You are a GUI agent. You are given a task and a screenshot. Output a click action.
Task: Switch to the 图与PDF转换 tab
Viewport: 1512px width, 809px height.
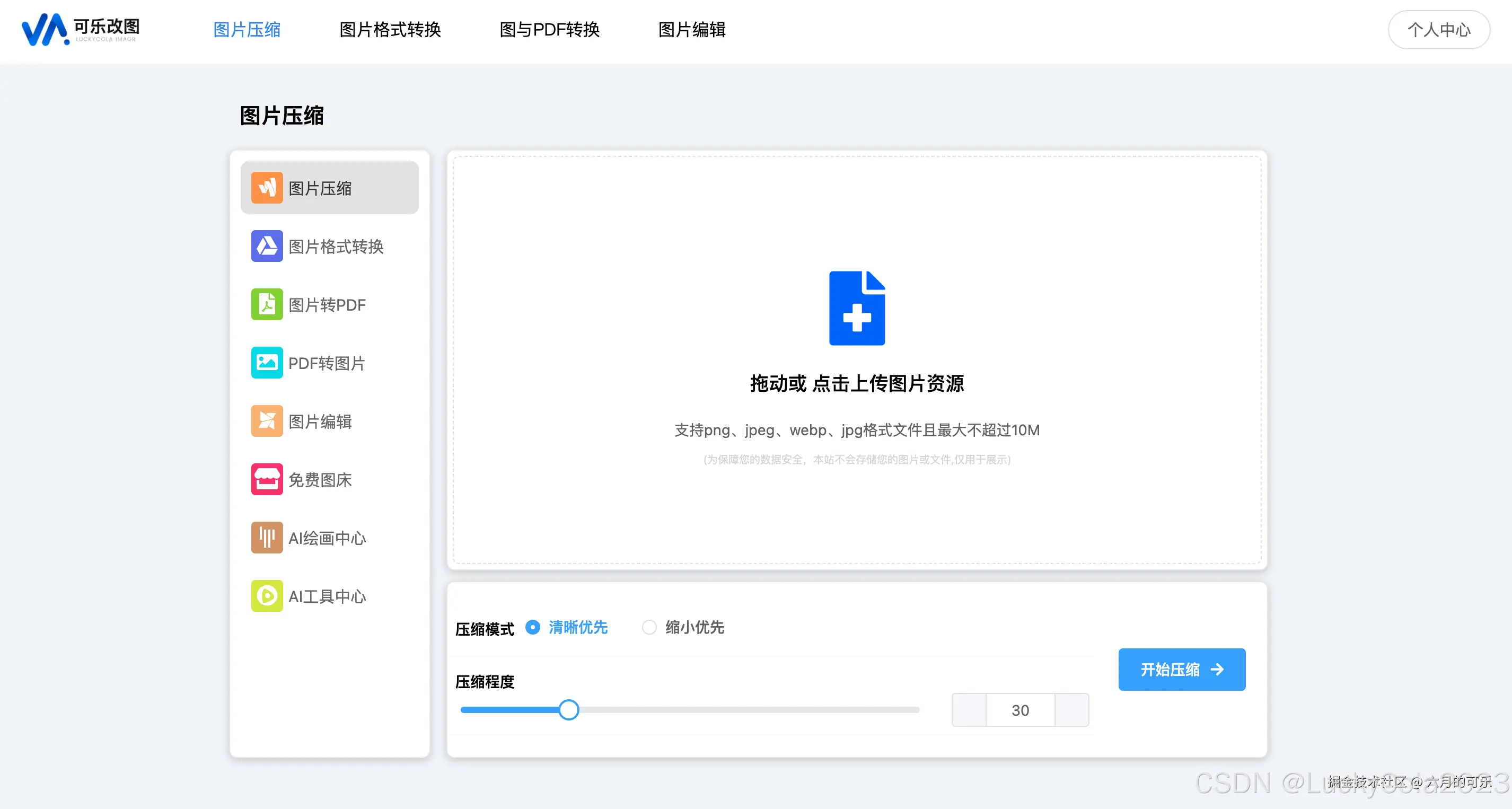[549, 29]
